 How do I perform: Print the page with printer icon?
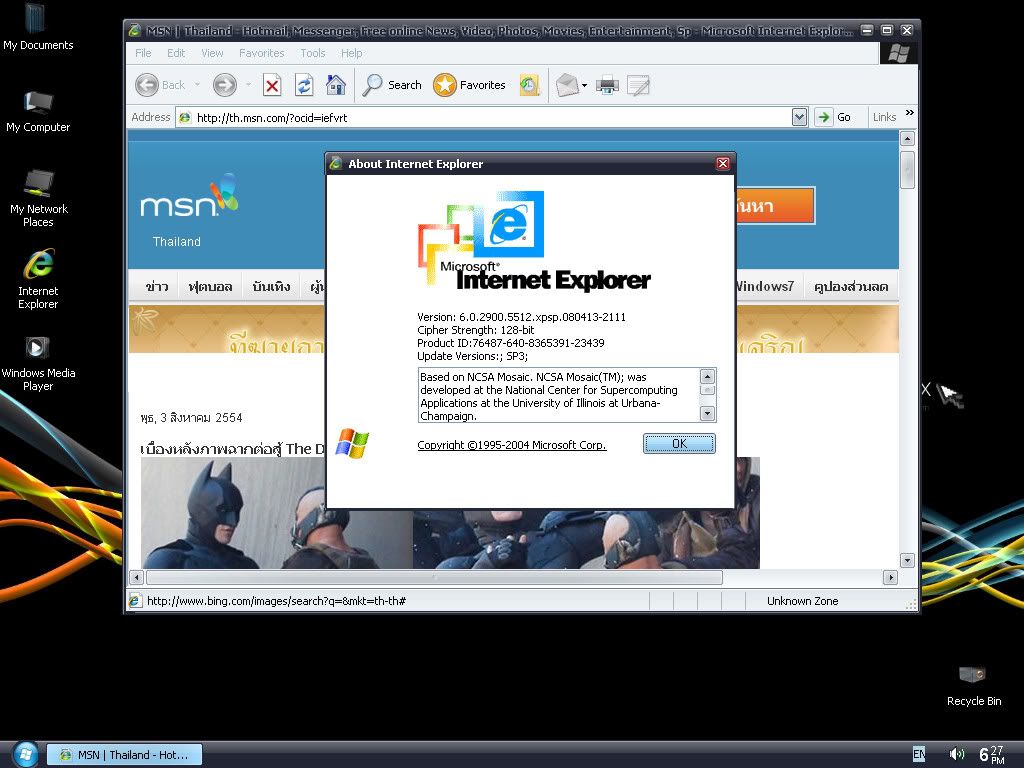pyautogui.click(x=607, y=85)
